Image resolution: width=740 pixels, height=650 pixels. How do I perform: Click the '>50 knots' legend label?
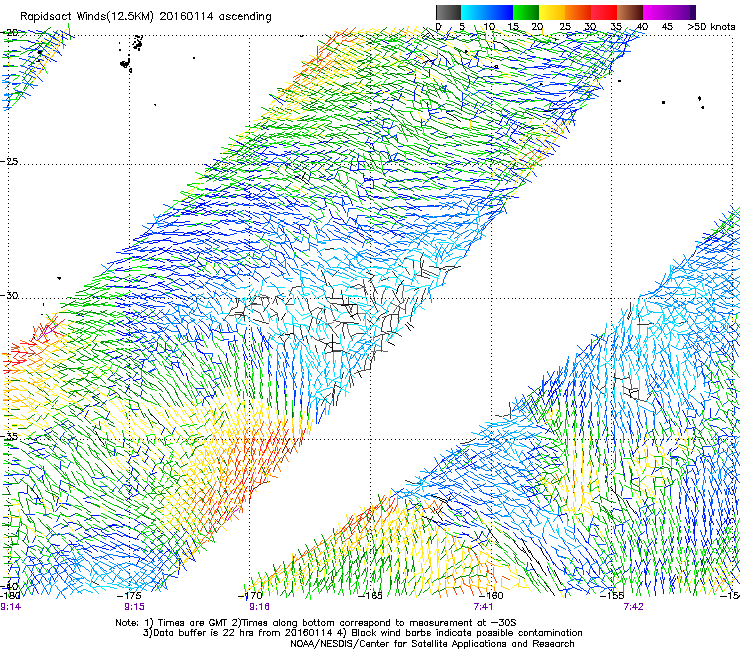[x=711, y=26]
